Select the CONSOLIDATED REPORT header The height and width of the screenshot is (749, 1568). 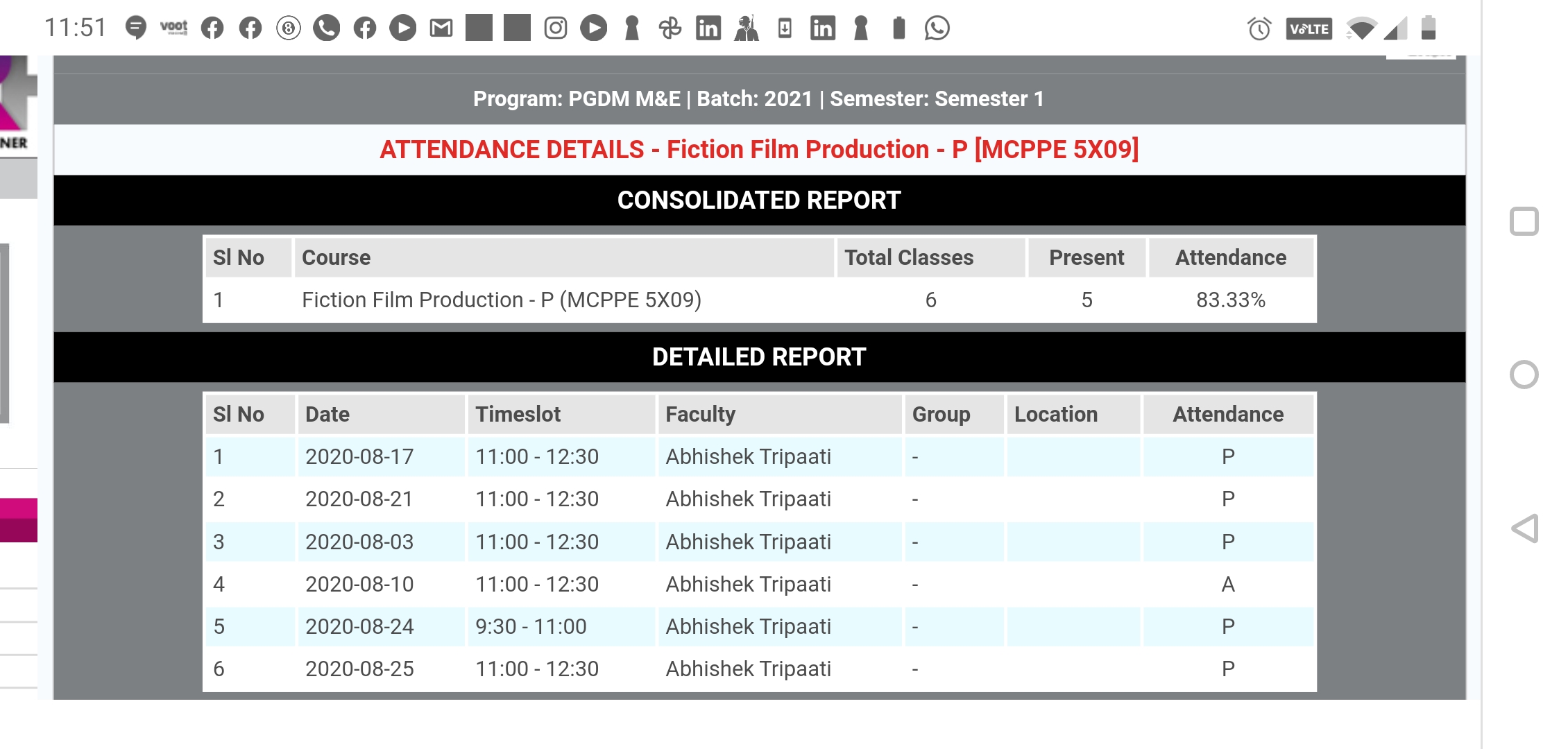click(759, 200)
